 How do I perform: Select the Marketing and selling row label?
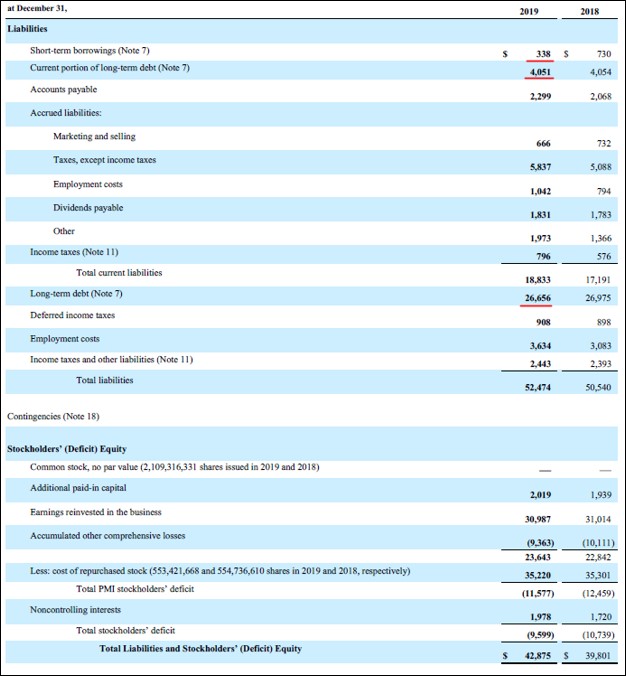(x=94, y=136)
